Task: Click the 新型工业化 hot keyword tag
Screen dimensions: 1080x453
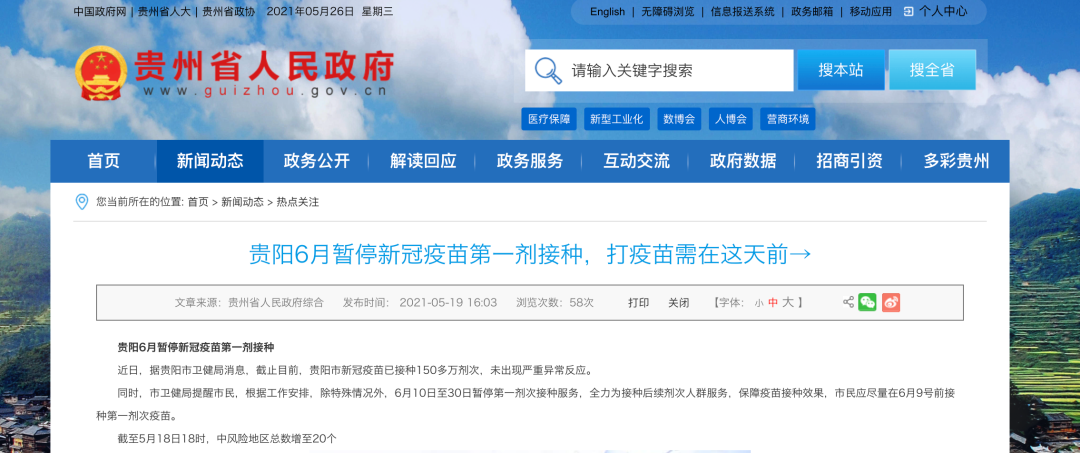Action: [616, 119]
